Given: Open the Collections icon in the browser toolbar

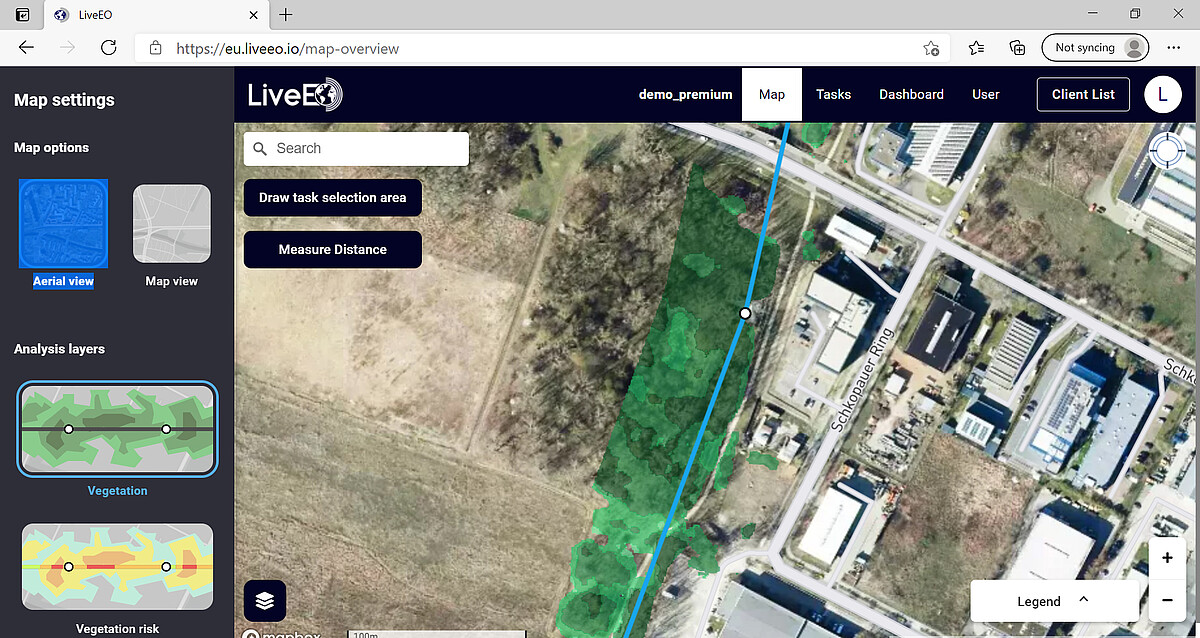Looking at the screenshot, I should click(x=1017, y=47).
